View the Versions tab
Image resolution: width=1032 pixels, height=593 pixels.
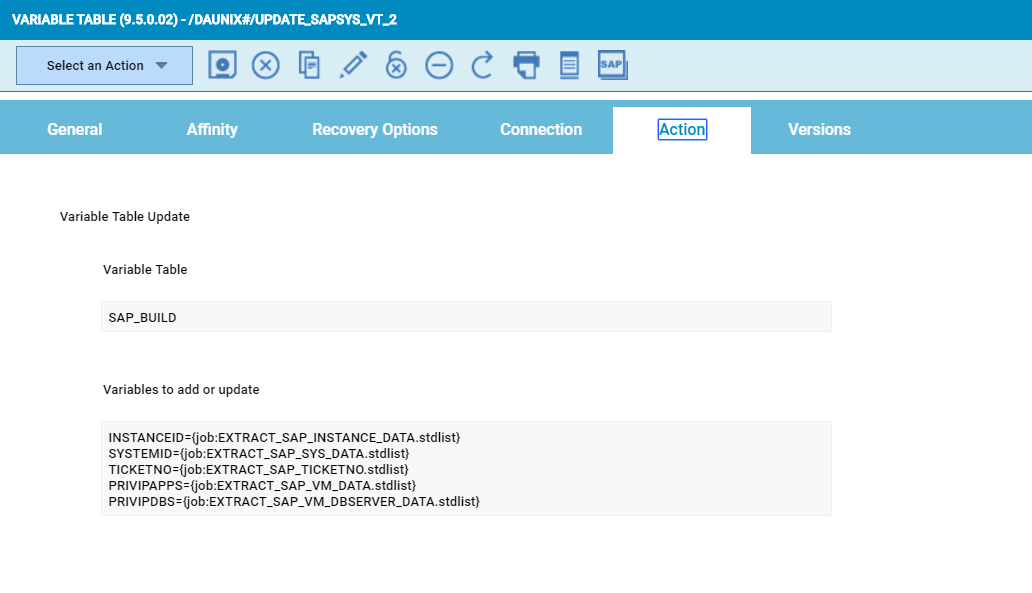(819, 130)
